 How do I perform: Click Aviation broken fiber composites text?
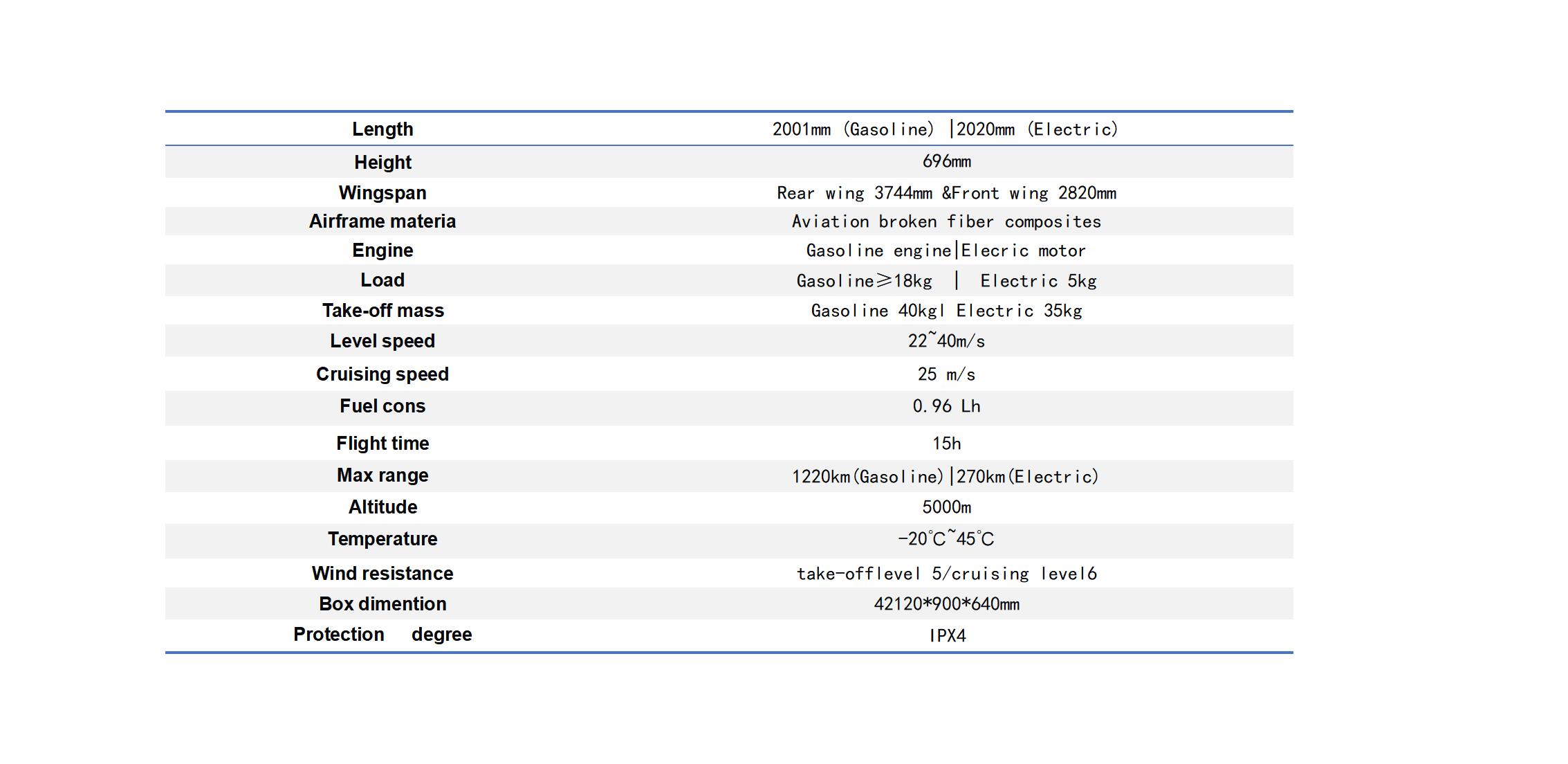point(946,222)
